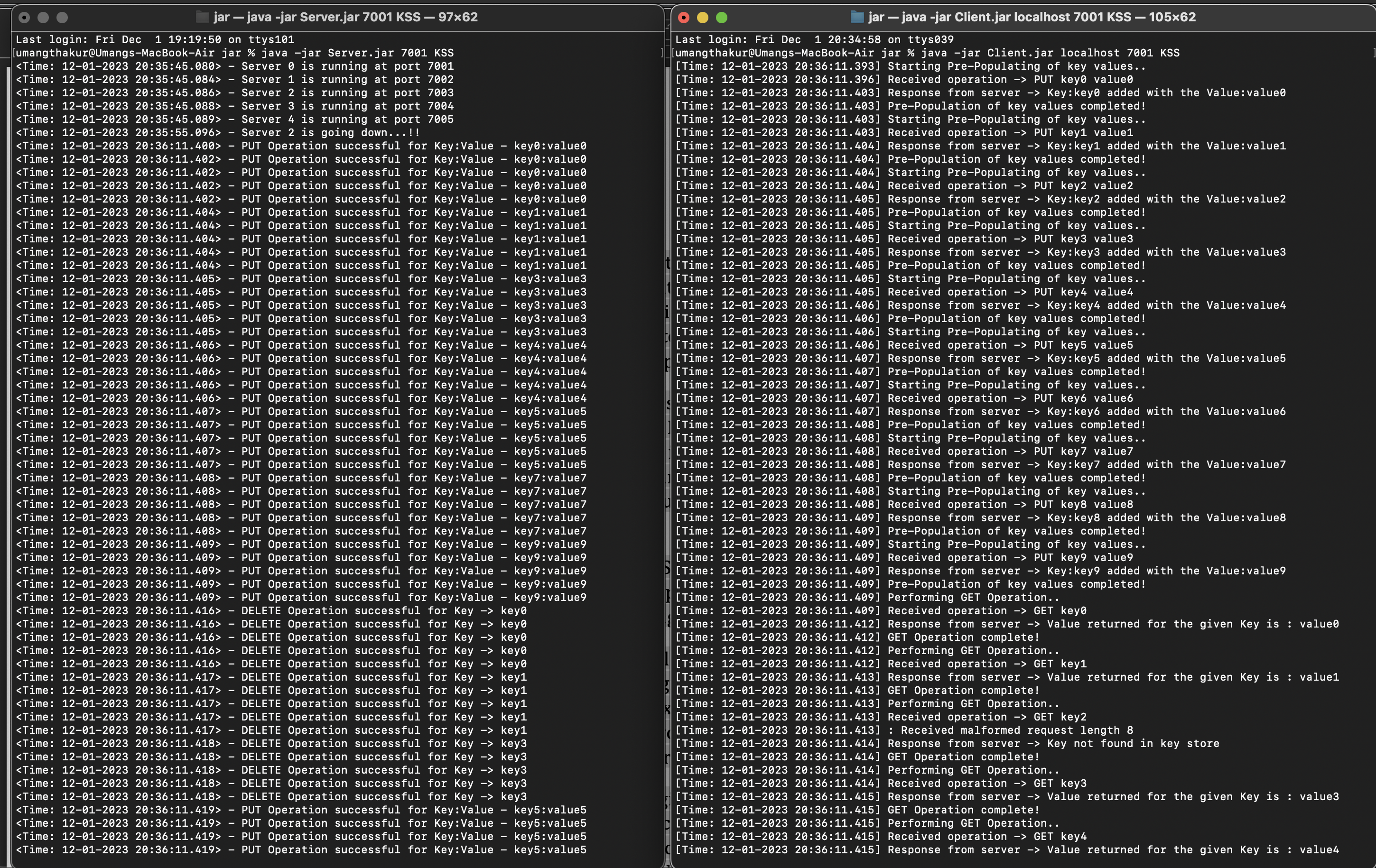Click 'Key not found in key store' response line
The height and width of the screenshot is (868, 1376).
point(948,744)
